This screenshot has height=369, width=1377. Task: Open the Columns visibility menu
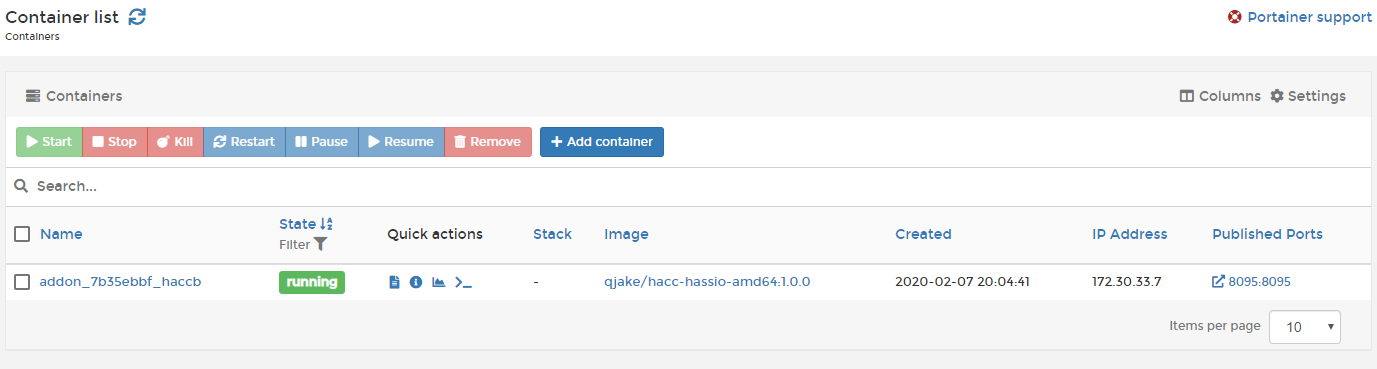[1220, 96]
